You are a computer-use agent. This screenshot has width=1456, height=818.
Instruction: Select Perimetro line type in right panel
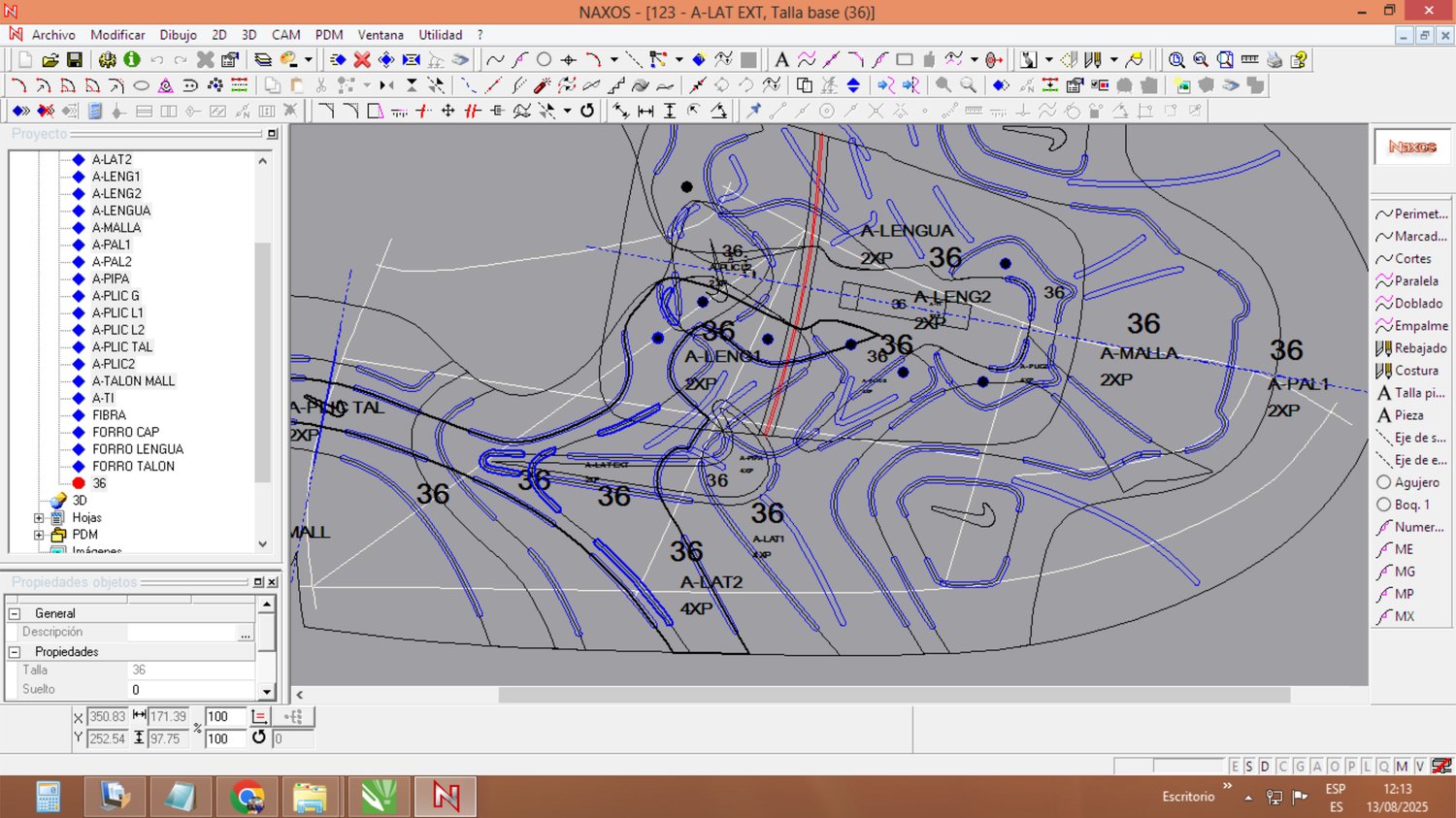click(x=1419, y=214)
